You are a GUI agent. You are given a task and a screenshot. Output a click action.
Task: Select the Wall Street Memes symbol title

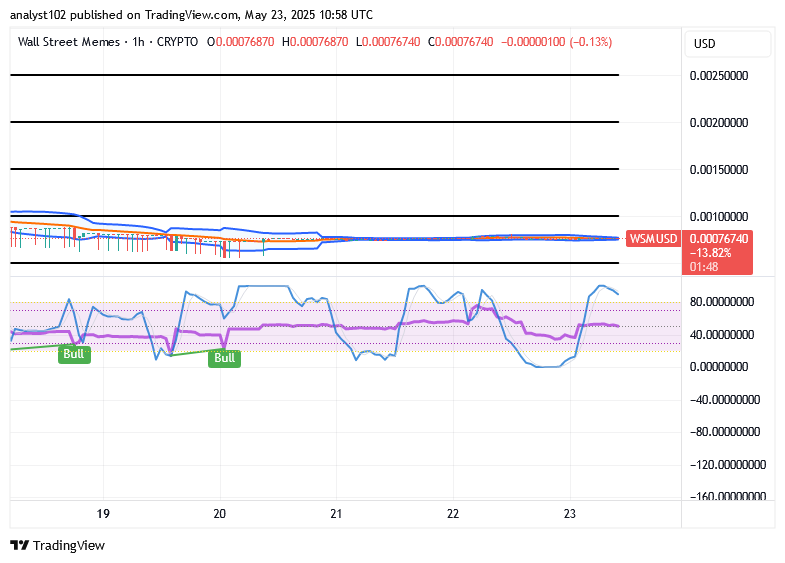(69, 42)
